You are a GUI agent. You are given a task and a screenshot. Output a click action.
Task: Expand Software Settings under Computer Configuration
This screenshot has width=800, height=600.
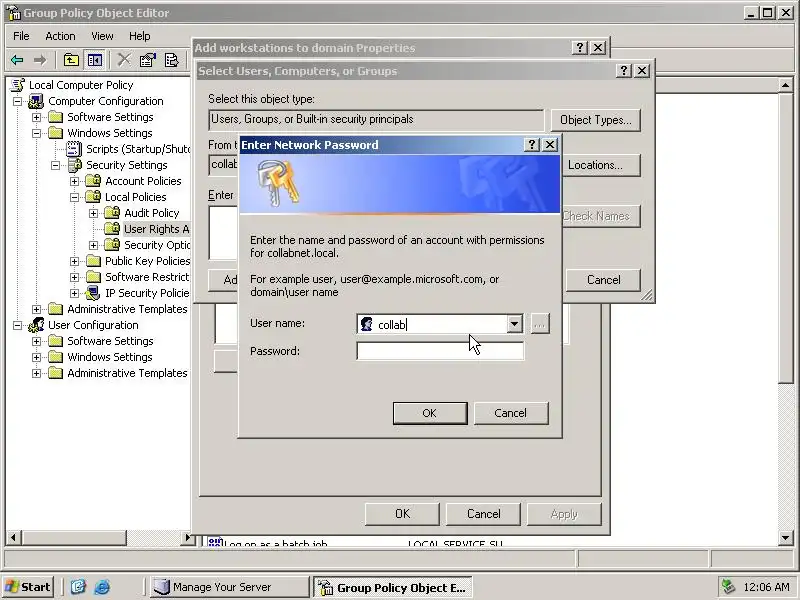[37, 117]
